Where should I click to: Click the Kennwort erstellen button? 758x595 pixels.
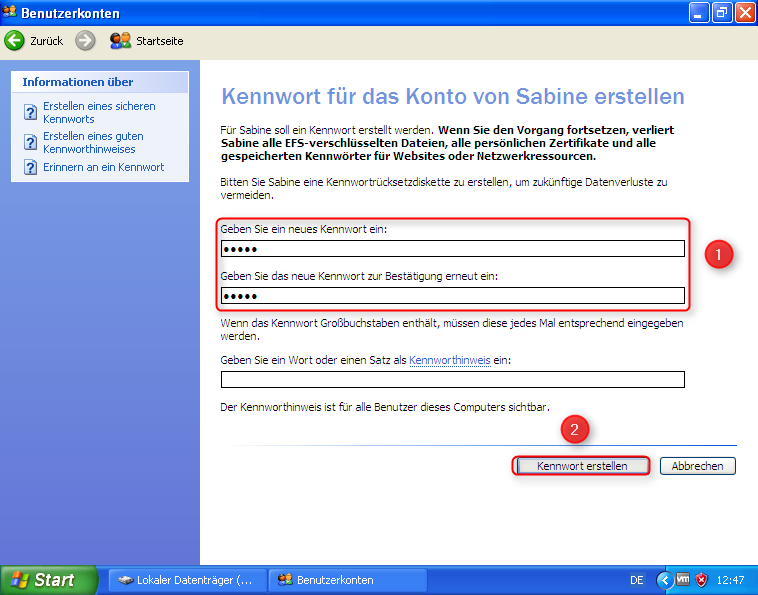click(582, 466)
